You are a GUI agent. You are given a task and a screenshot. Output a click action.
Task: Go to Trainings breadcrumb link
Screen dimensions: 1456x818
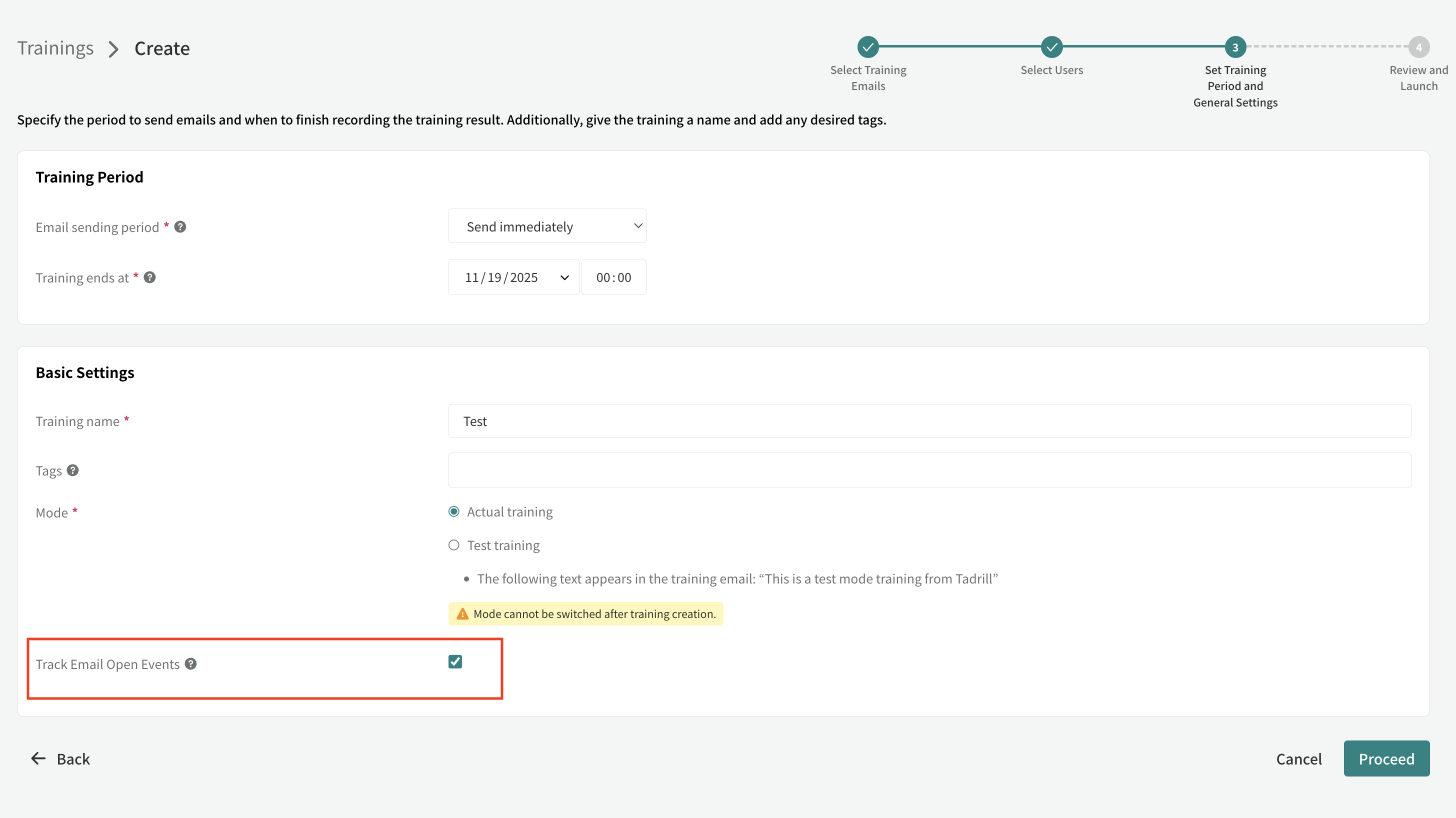(55, 48)
